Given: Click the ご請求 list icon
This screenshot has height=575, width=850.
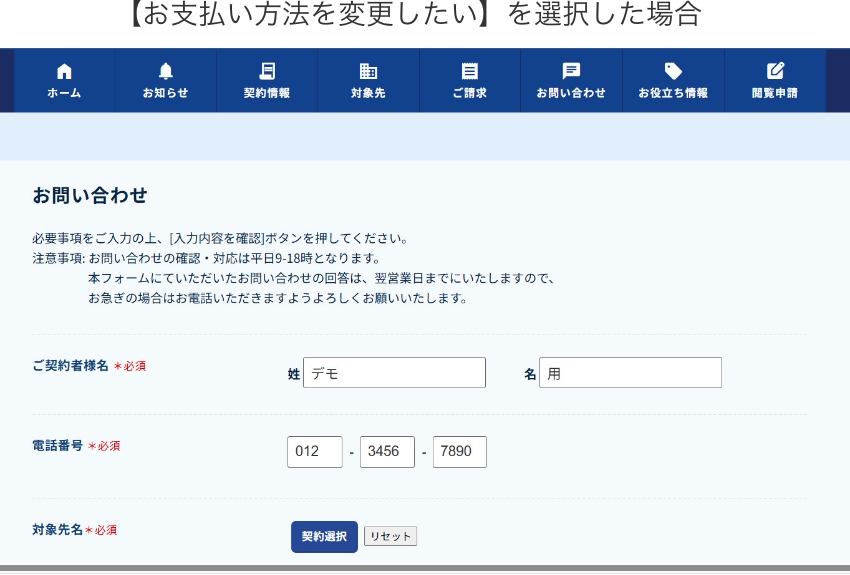Looking at the screenshot, I should 469,71.
